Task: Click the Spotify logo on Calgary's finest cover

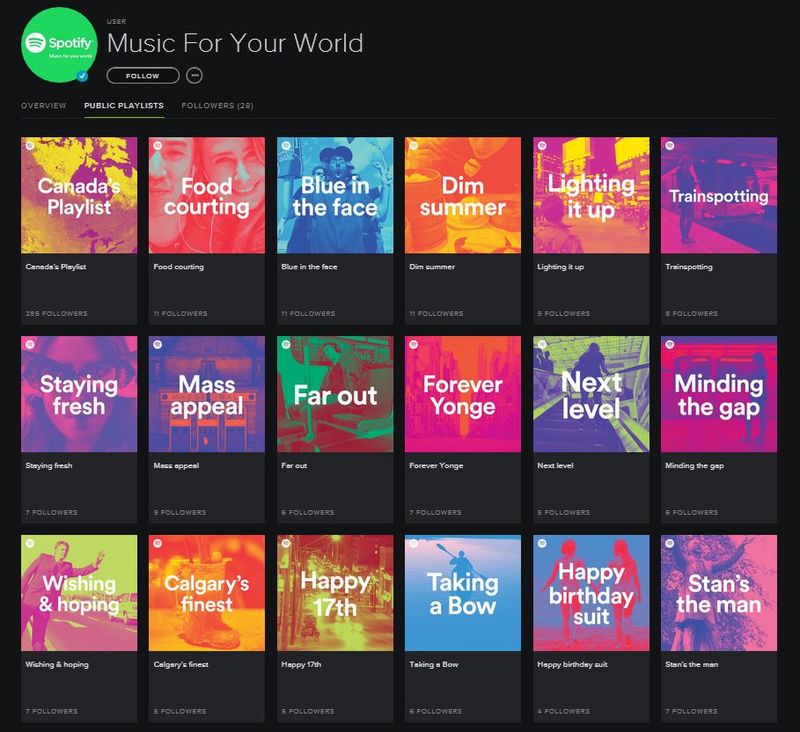Action: (x=158, y=543)
